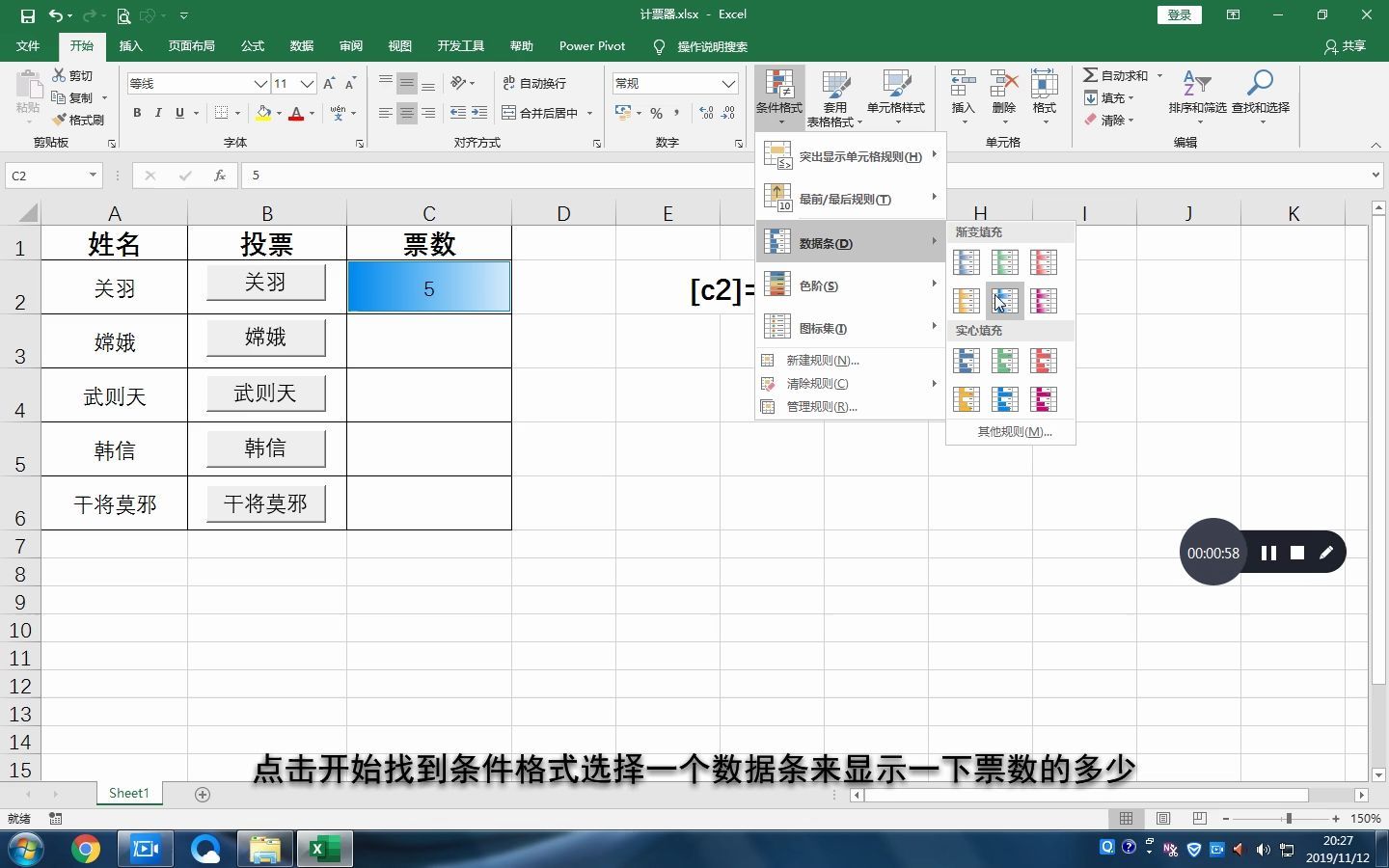Select the blue gradient data bar style

pyautogui.click(x=967, y=262)
